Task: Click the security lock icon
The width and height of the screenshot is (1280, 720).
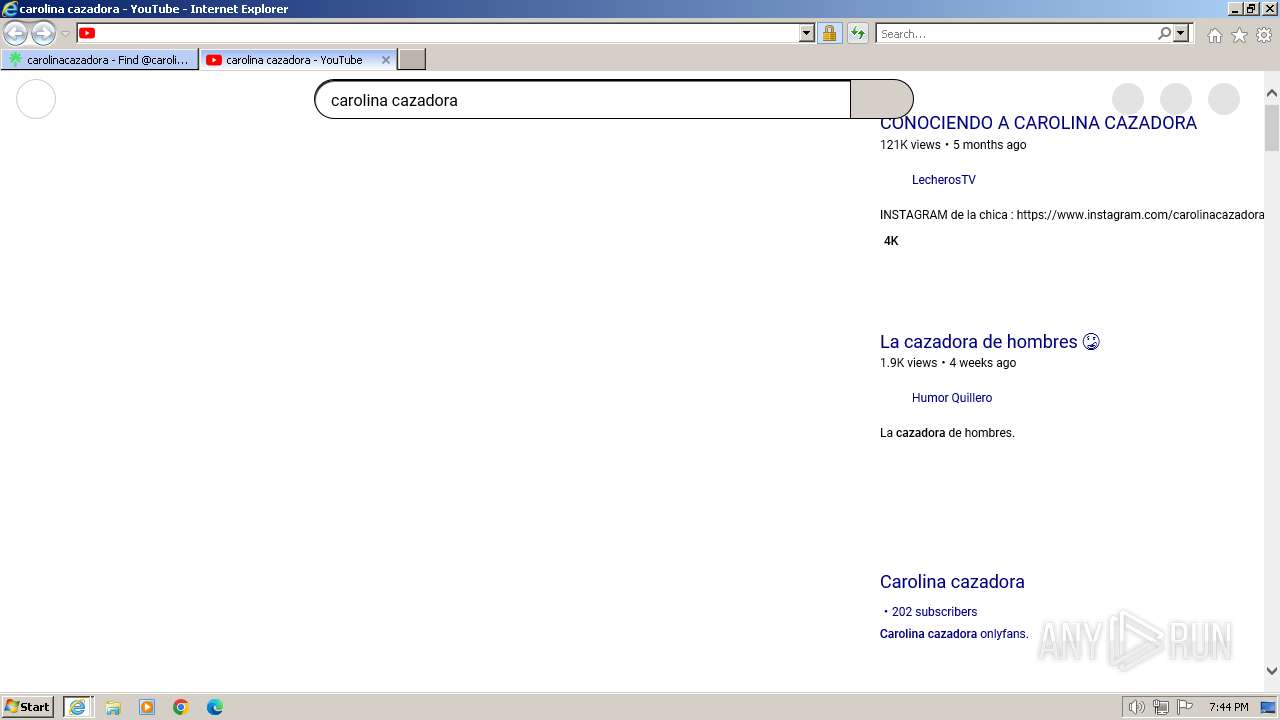Action: point(829,33)
